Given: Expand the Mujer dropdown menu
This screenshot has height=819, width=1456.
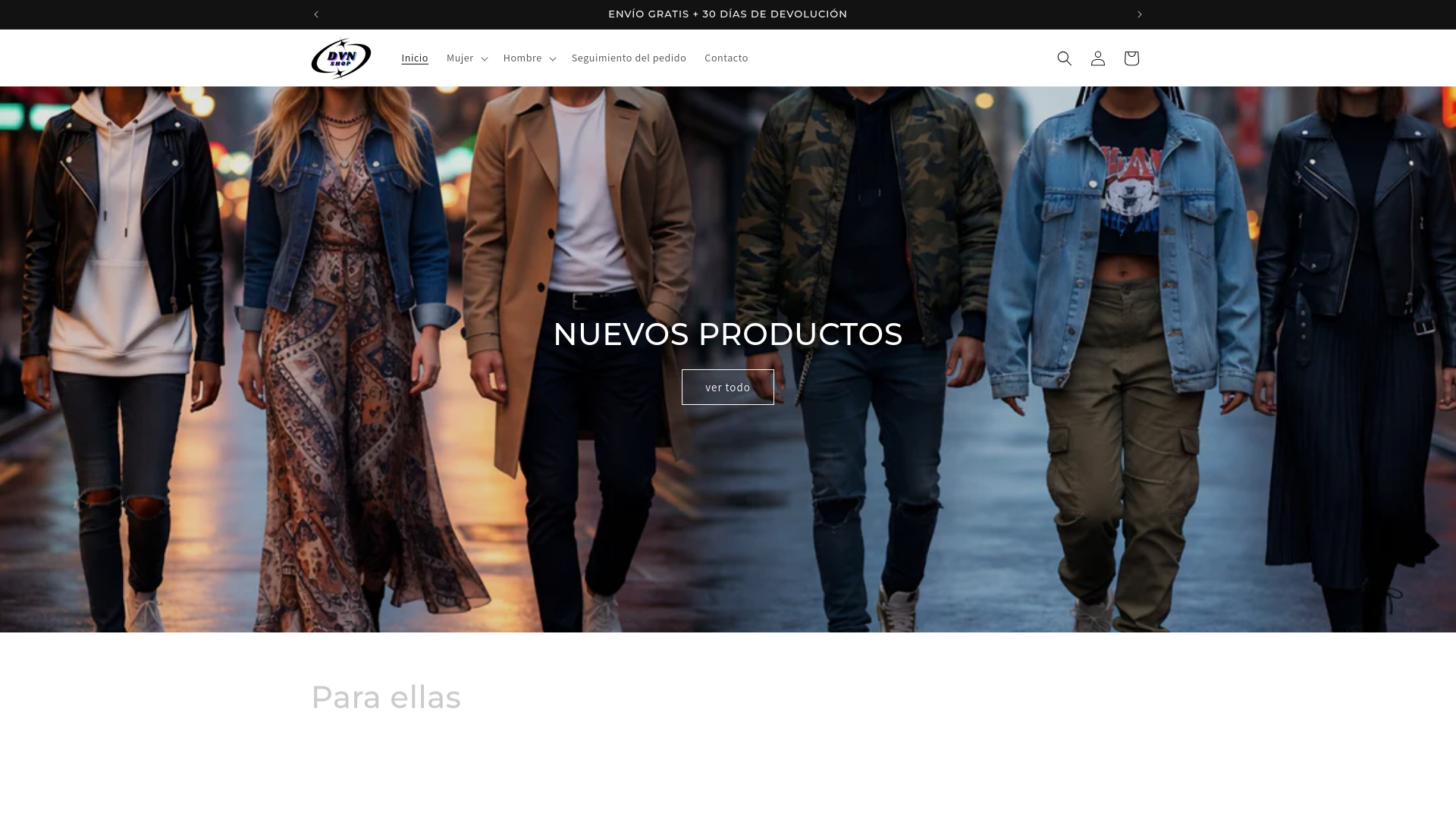Looking at the screenshot, I should tap(466, 58).
